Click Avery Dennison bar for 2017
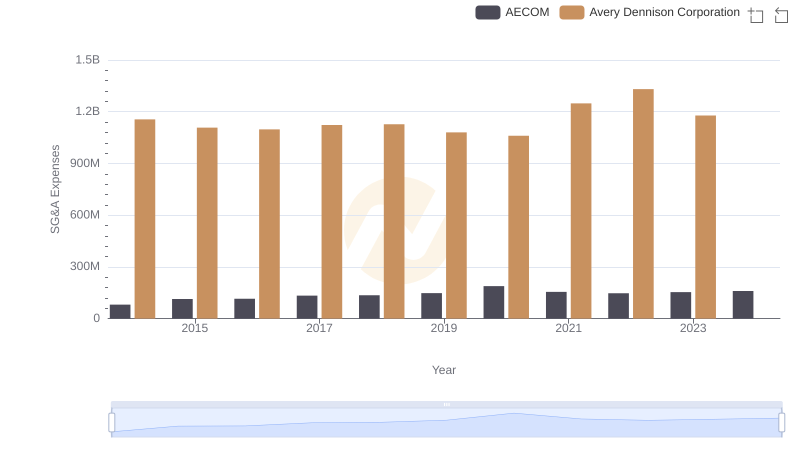Viewport: 800px width, 461px height. (x=332, y=221)
